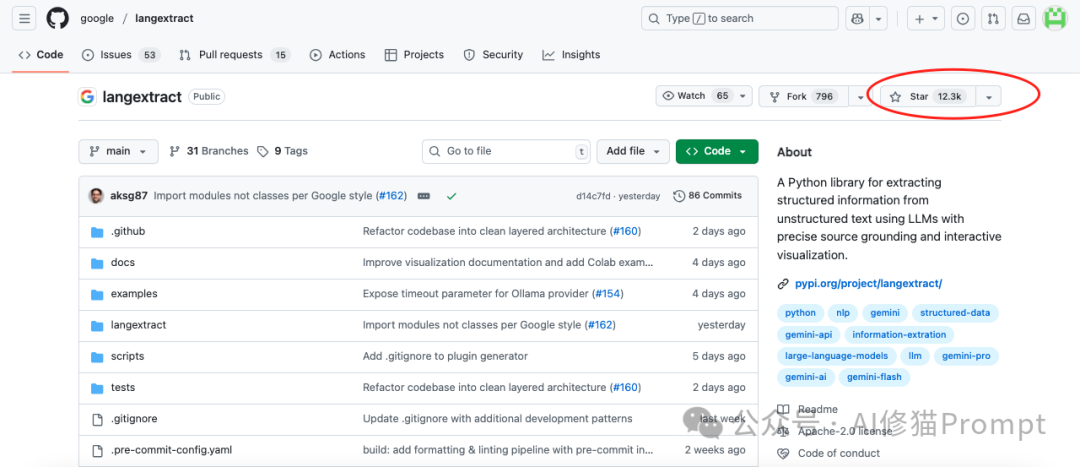Open the .github folder
Viewport: 1080px width, 467px height.
(128, 231)
